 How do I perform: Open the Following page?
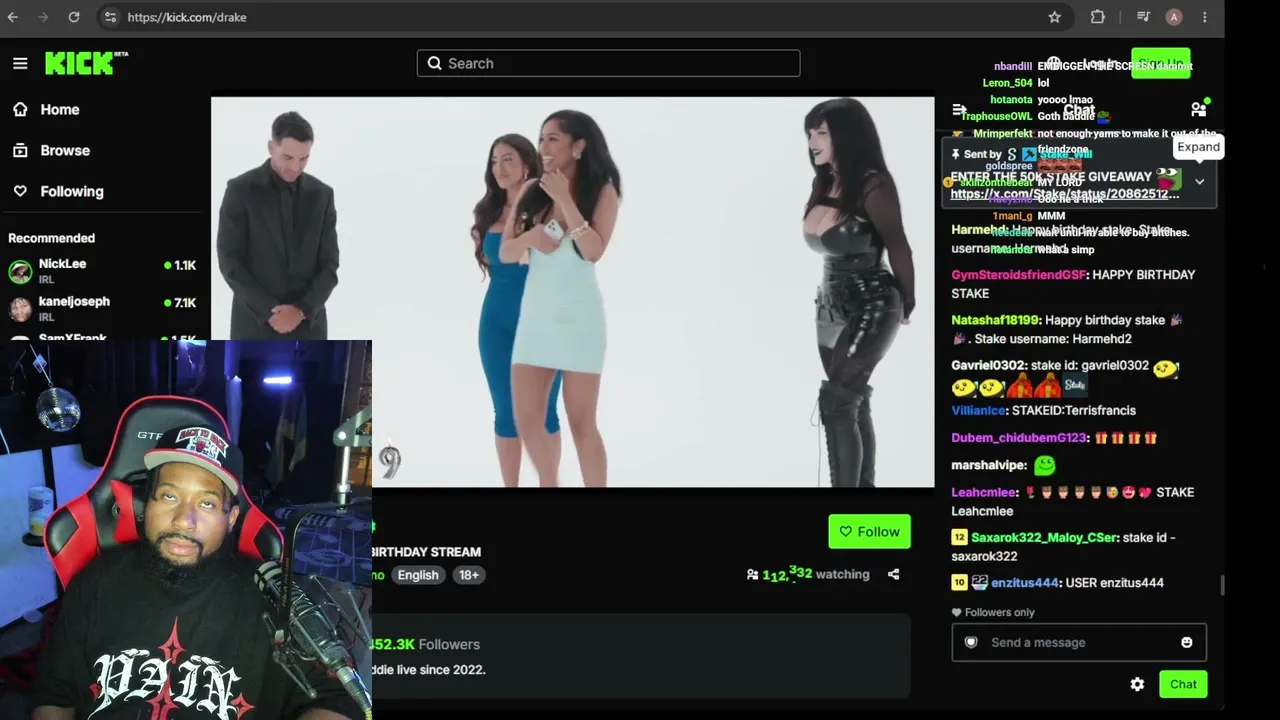click(58, 191)
